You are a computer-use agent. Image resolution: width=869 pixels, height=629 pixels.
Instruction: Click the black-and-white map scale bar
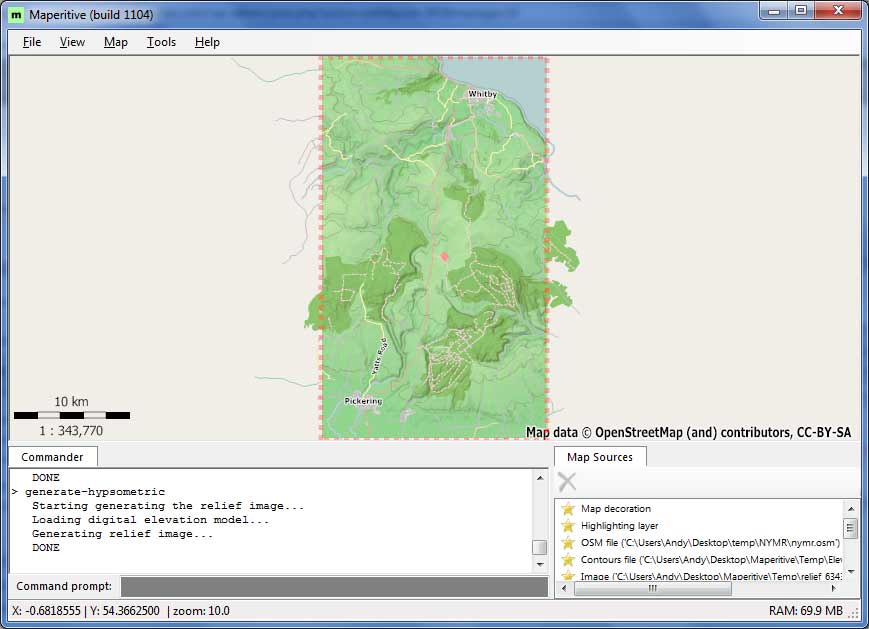point(72,415)
